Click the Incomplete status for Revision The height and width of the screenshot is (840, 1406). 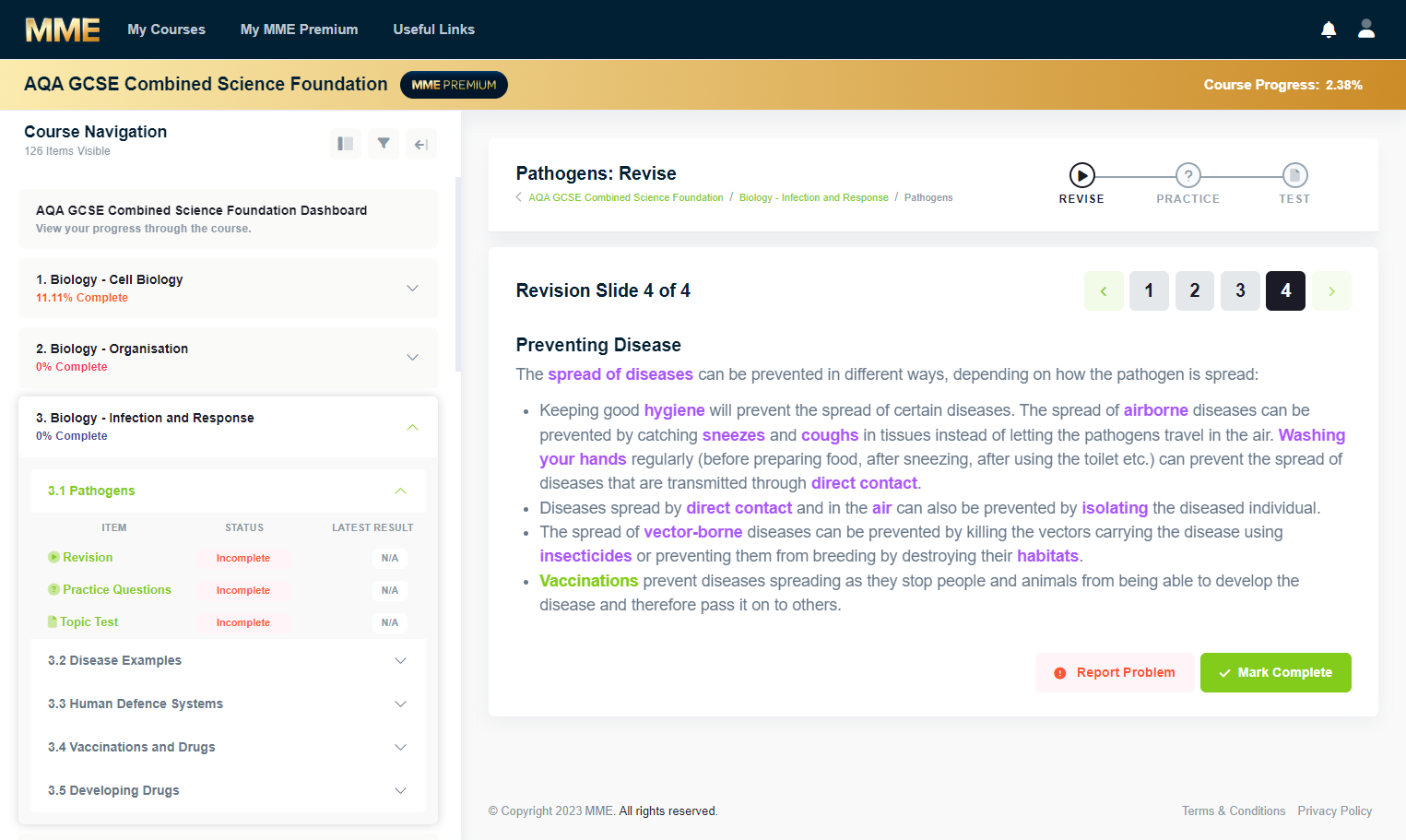coord(243,559)
